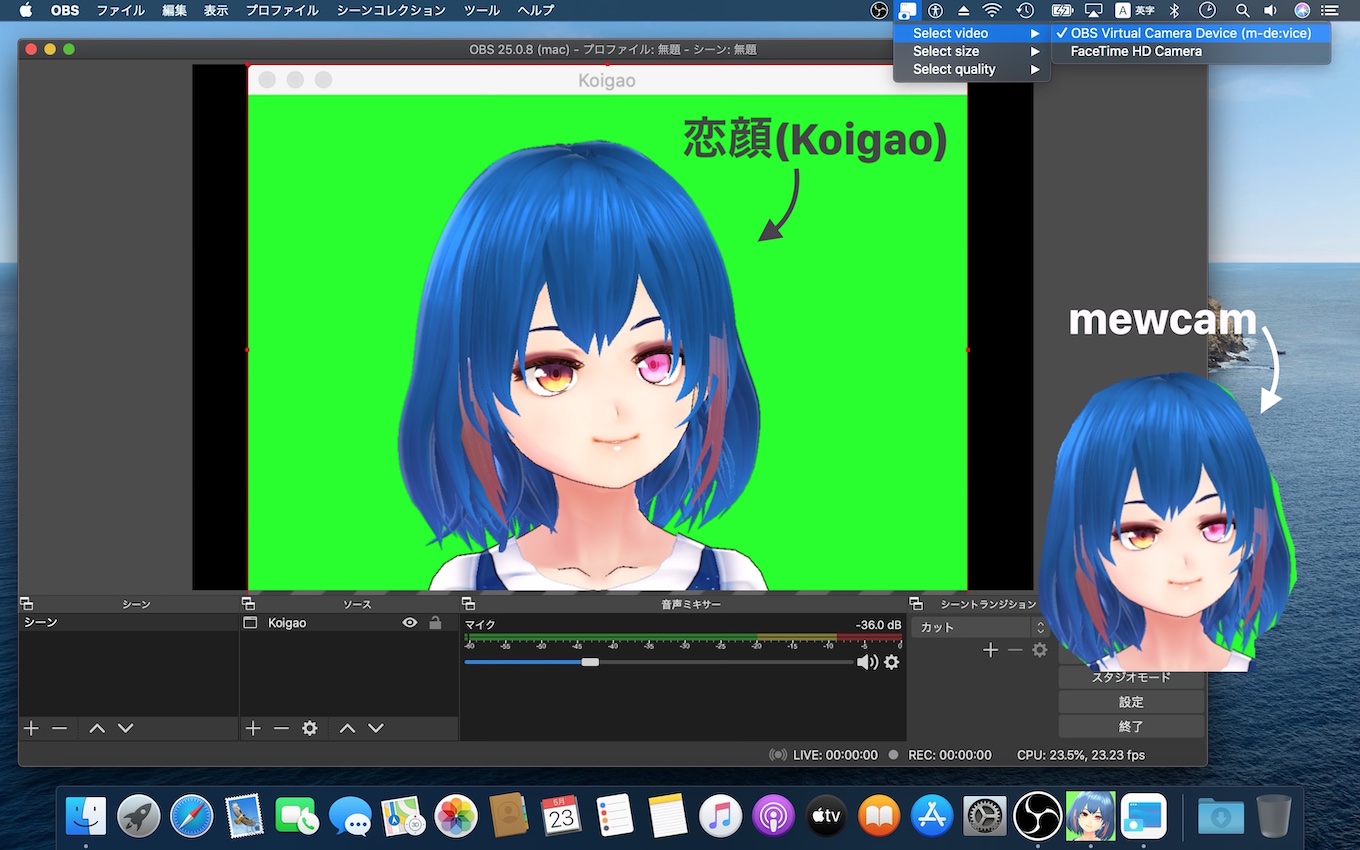Open the mewcam app in the Dock
1360x850 pixels.
(1144, 816)
